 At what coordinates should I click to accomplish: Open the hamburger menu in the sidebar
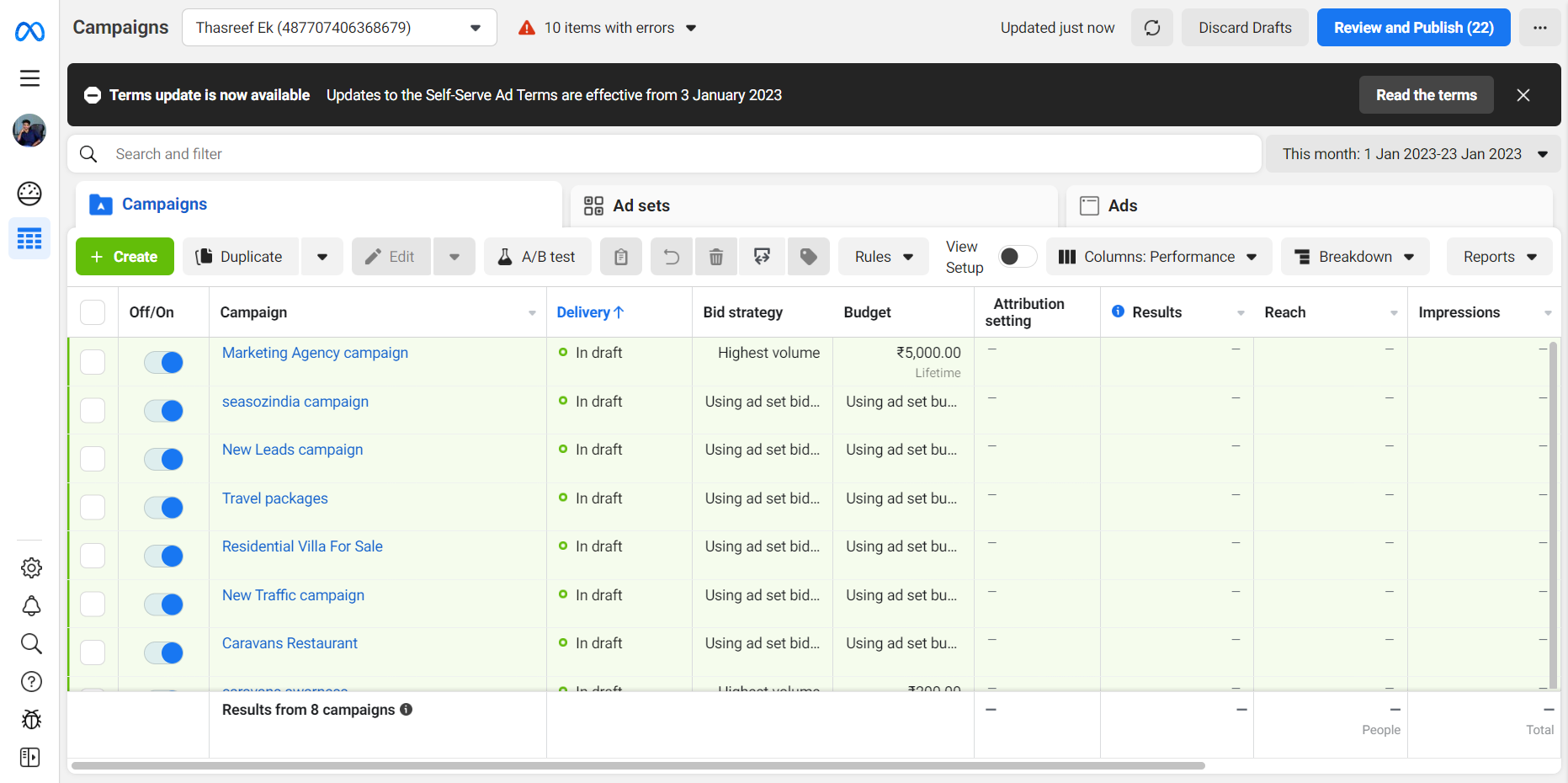point(29,78)
